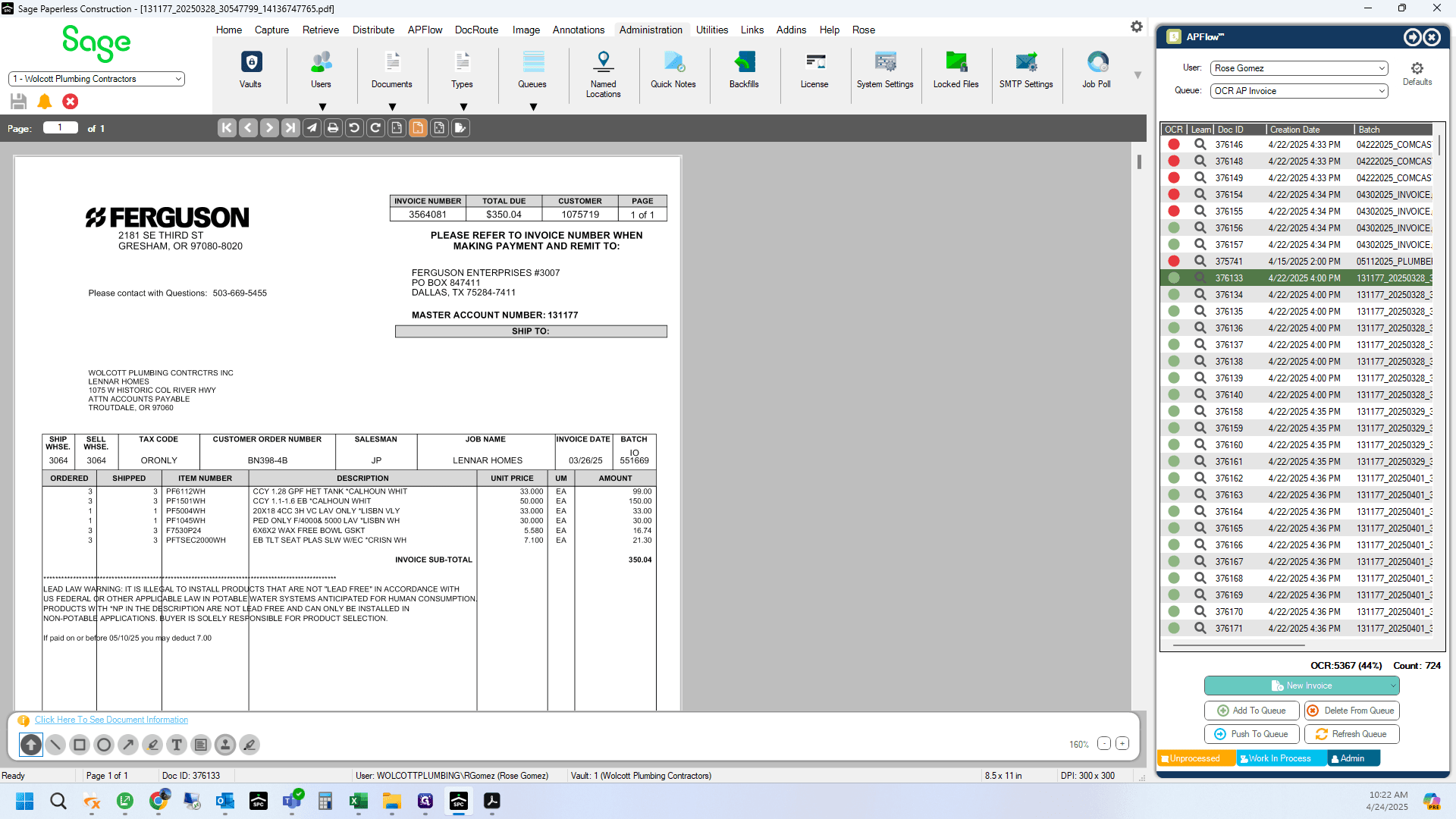Switch to Work In Process tab
The width and height of the screenshot is (1456, 819).
(1281, 758)
